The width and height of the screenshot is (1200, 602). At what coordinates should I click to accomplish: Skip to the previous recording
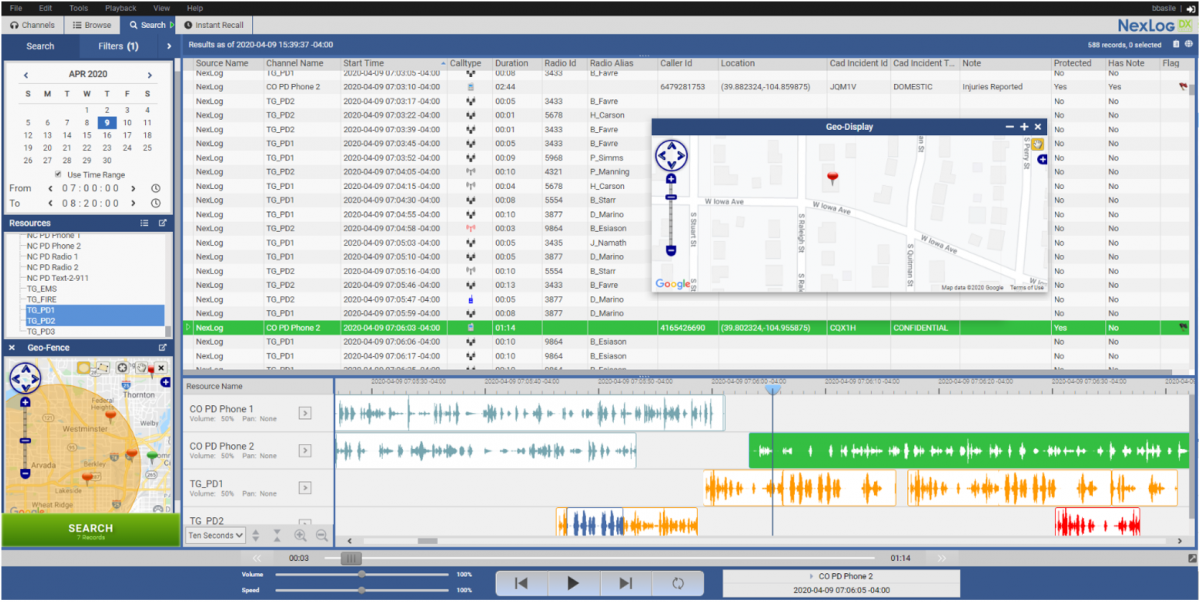pos(521,583)
